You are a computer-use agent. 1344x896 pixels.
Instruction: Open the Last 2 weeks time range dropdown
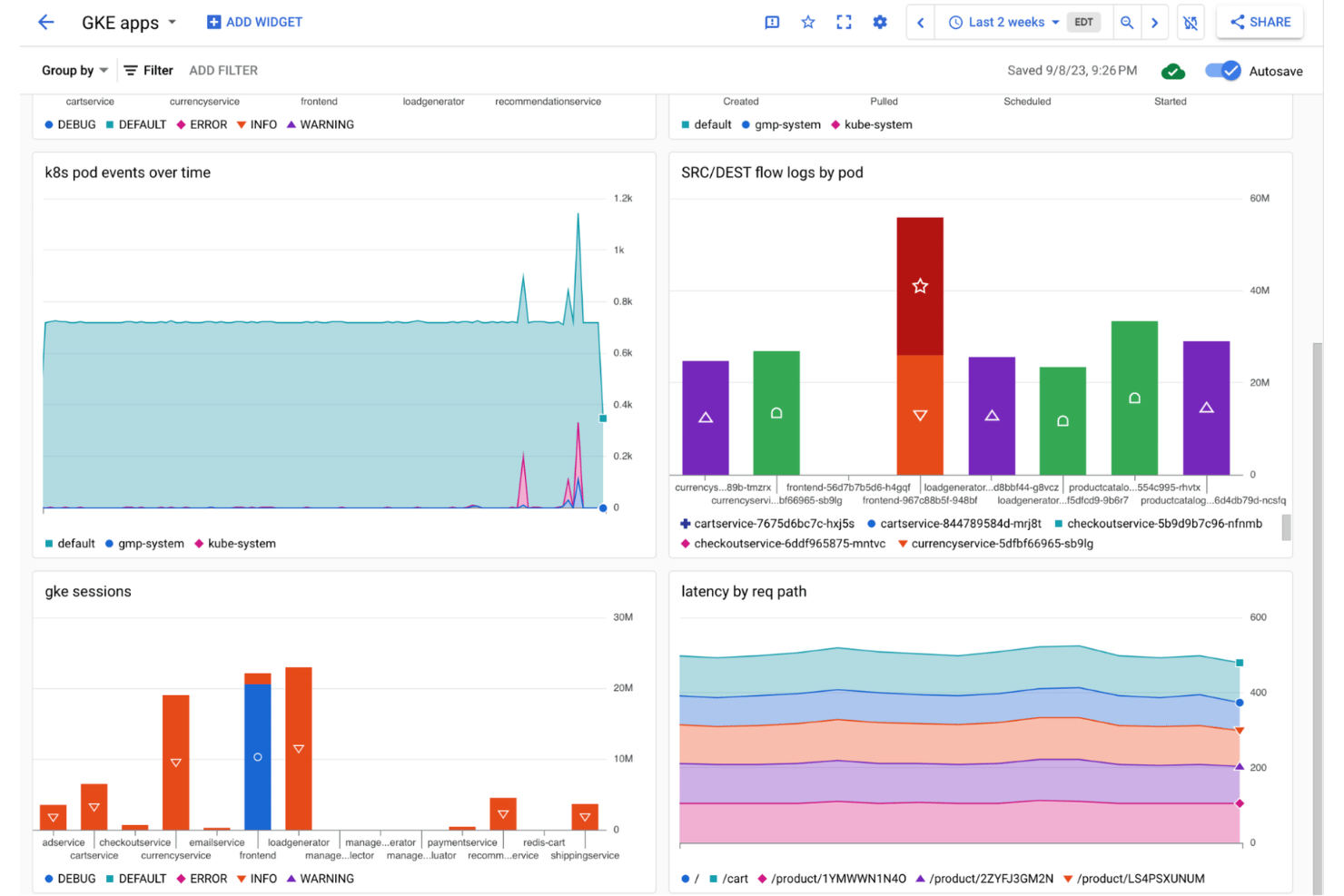coord(1003,23)
